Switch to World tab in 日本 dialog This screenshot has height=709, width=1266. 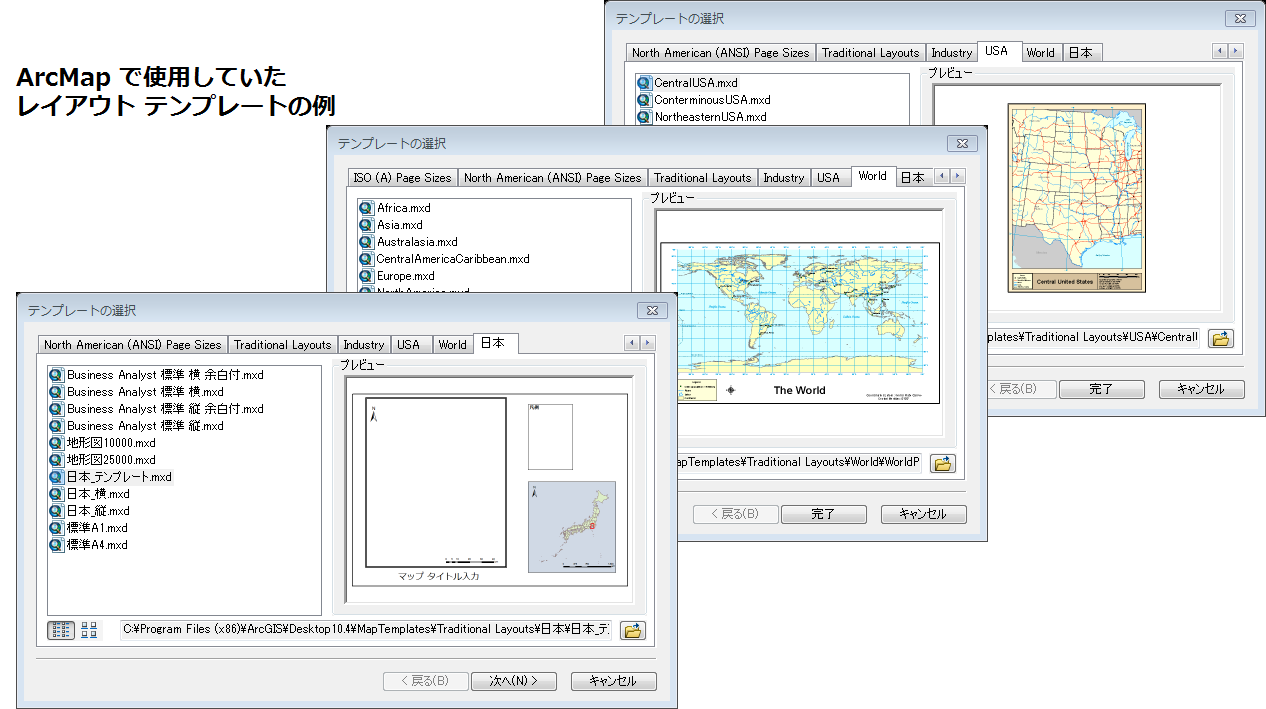(452, 345)
